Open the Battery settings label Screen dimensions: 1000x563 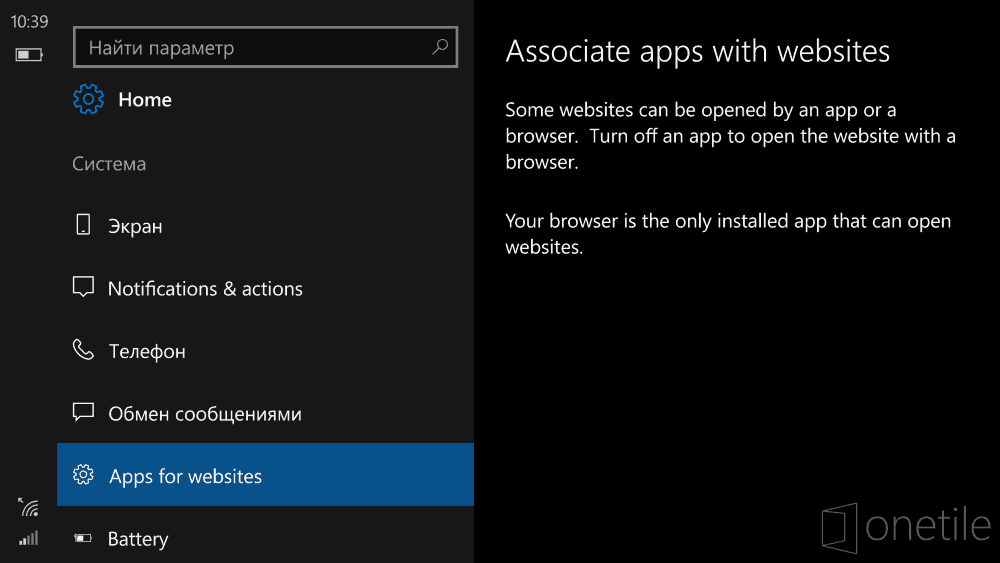tap(138, 539)
